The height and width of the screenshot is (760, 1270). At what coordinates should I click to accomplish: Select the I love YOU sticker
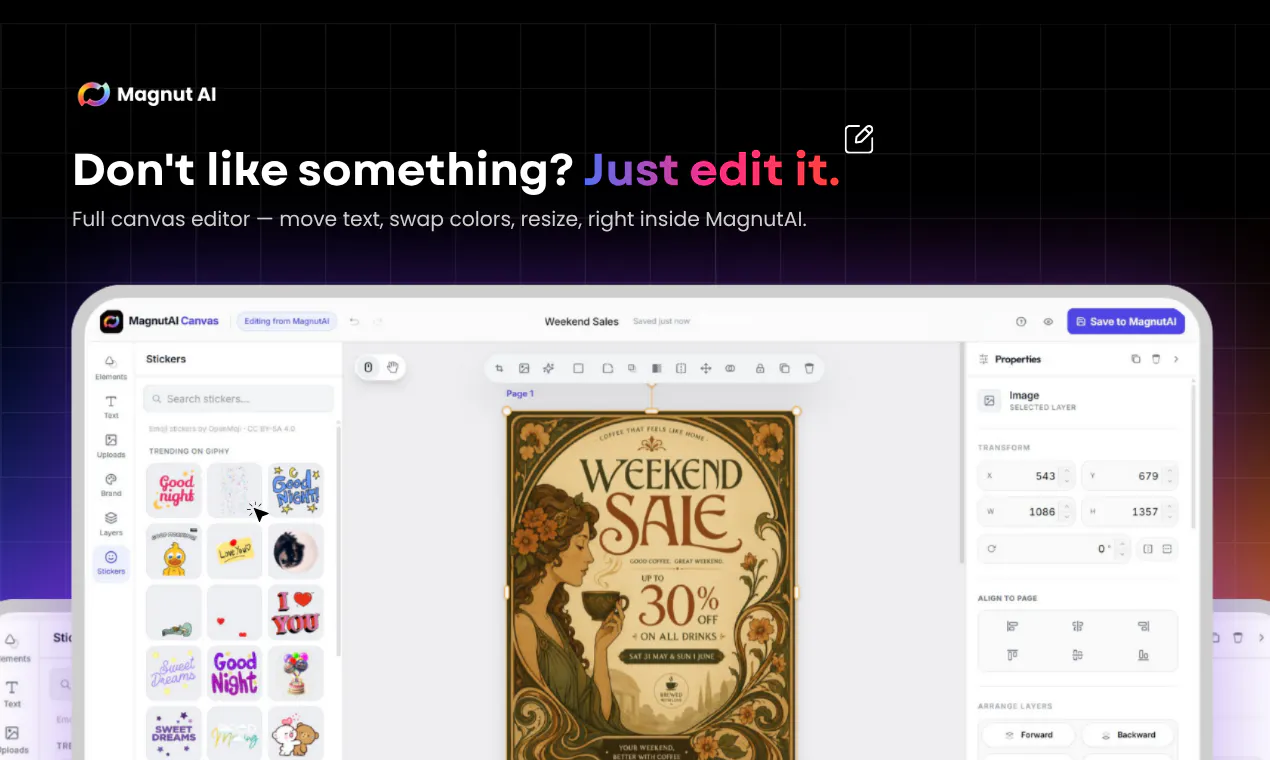point(296,612)
